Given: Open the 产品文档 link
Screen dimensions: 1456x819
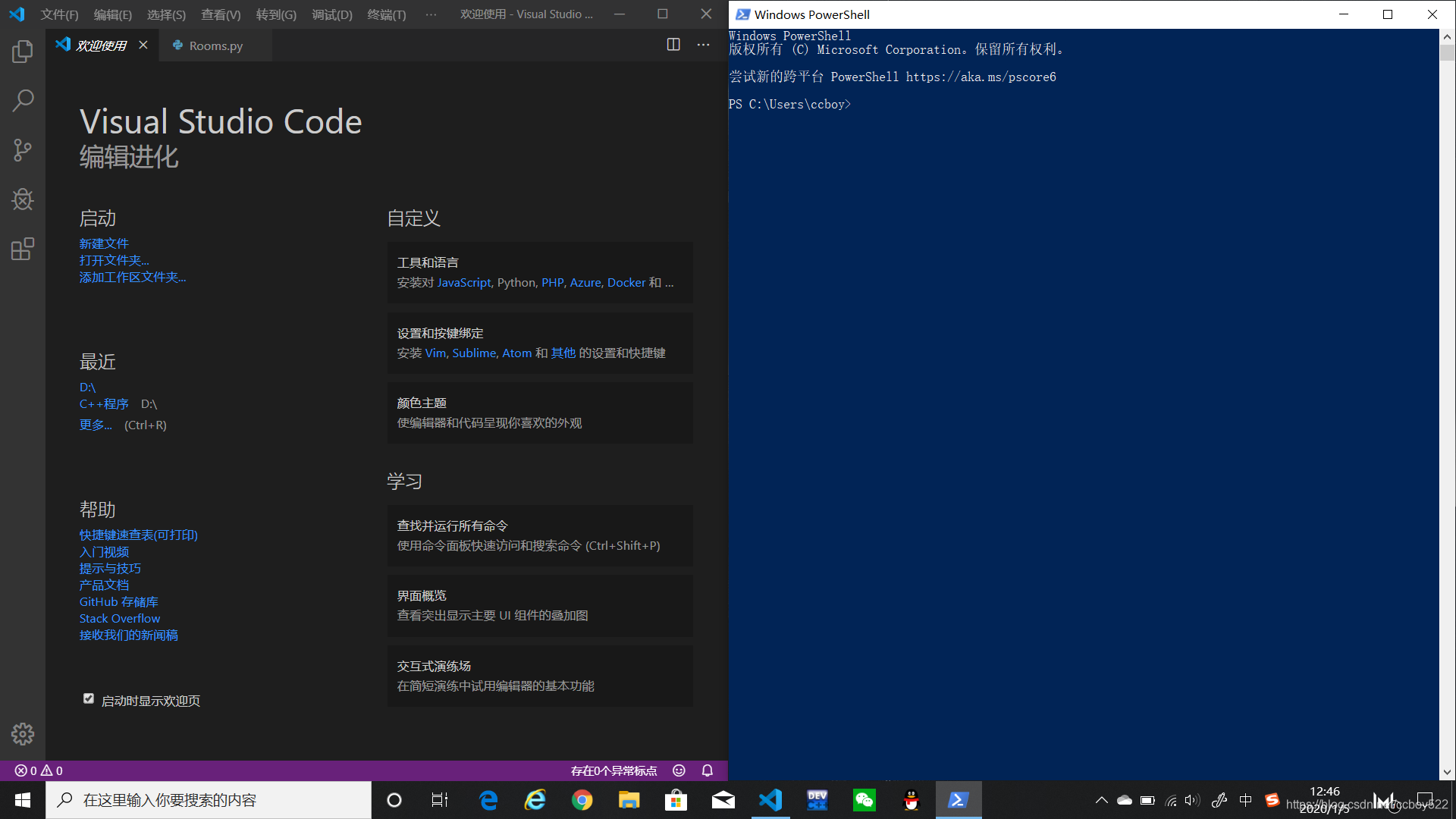Looking at the screenshot, I should coord(104,585).
